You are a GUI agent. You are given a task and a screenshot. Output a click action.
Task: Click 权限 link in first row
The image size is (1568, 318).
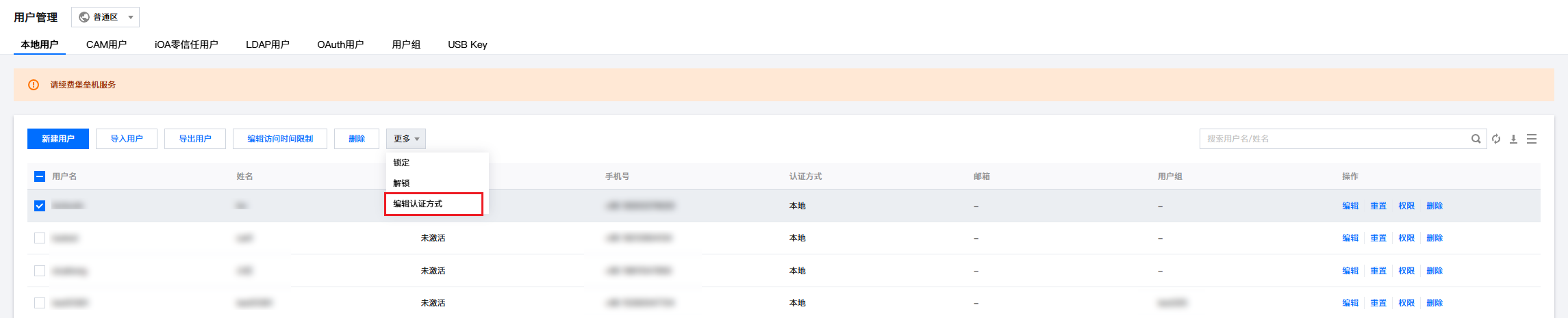(1406, 206)
